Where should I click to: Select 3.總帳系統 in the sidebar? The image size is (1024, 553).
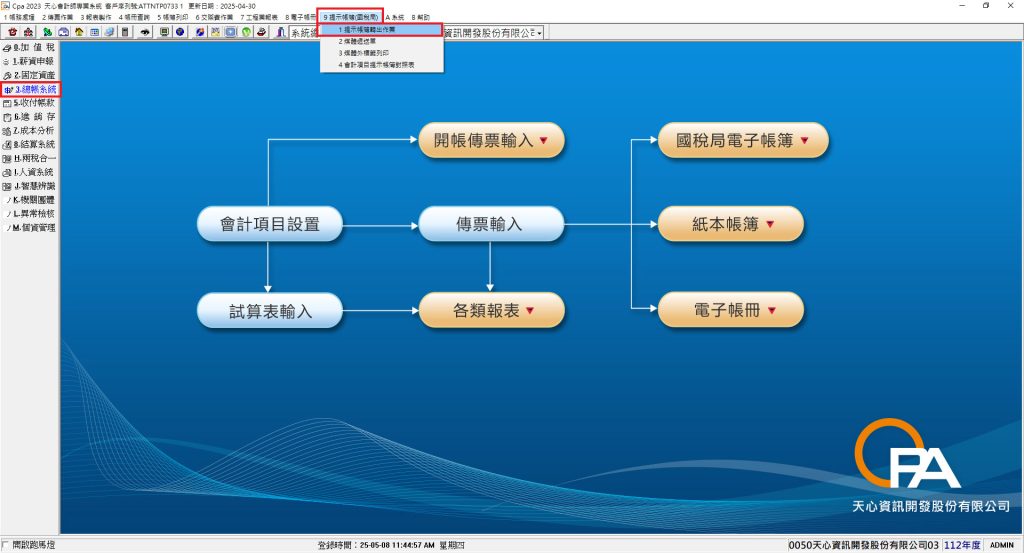coord(30,89)
